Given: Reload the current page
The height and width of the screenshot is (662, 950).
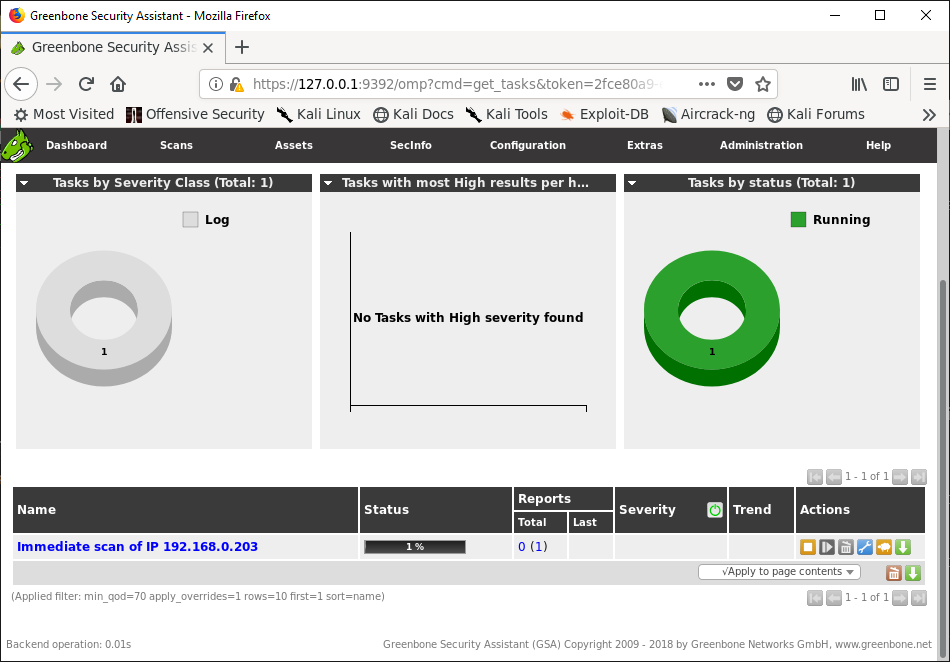Looking at the screenshot, I should coord(87,84).
